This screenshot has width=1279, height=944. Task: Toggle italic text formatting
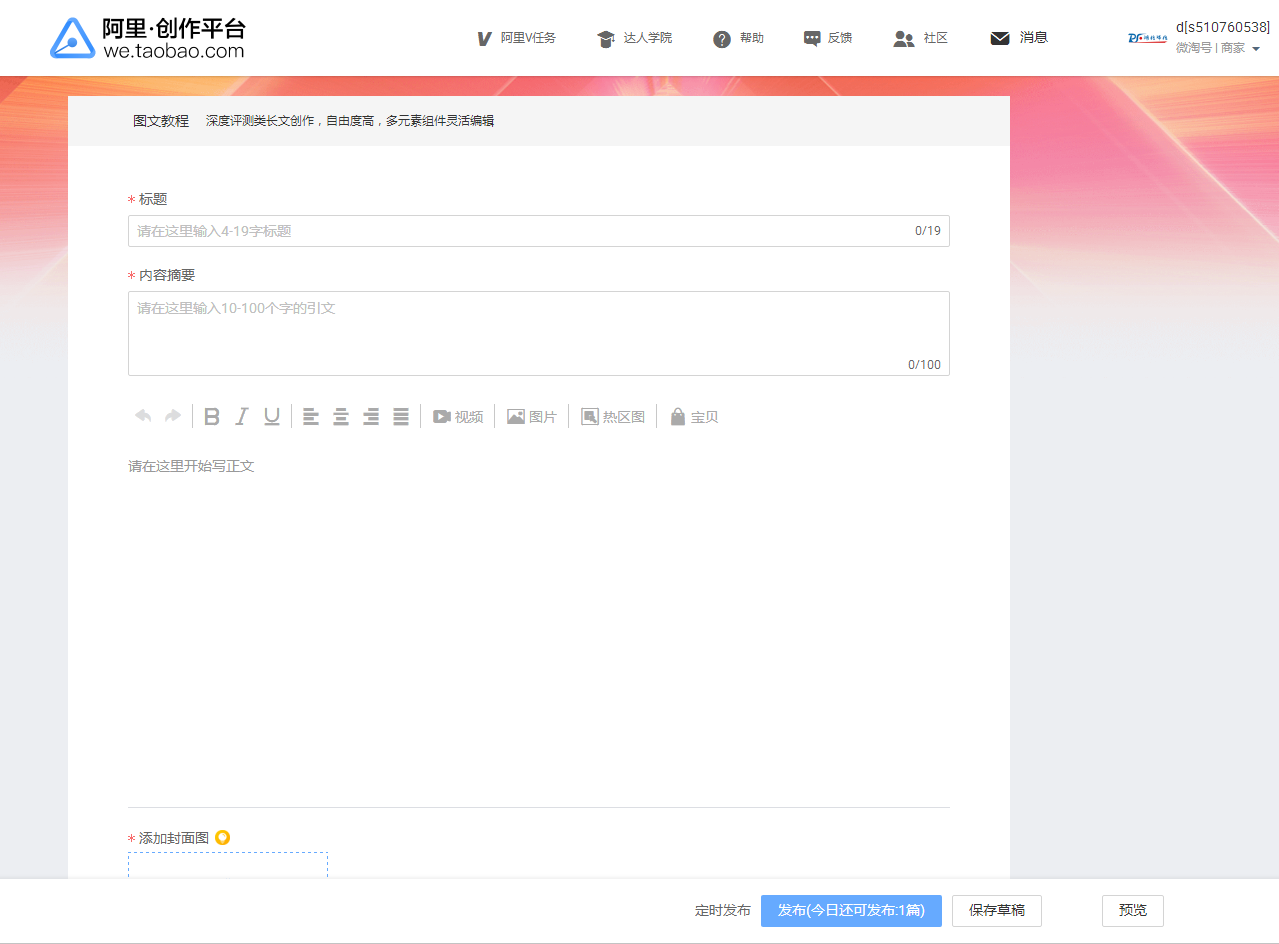click(x=241, y=416)
